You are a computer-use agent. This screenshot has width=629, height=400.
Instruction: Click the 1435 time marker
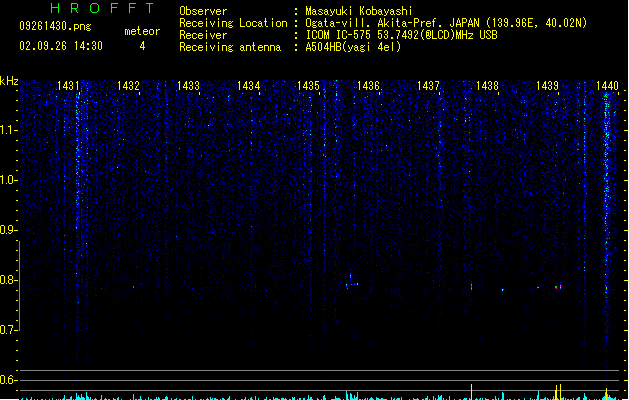tap(308, 86)
